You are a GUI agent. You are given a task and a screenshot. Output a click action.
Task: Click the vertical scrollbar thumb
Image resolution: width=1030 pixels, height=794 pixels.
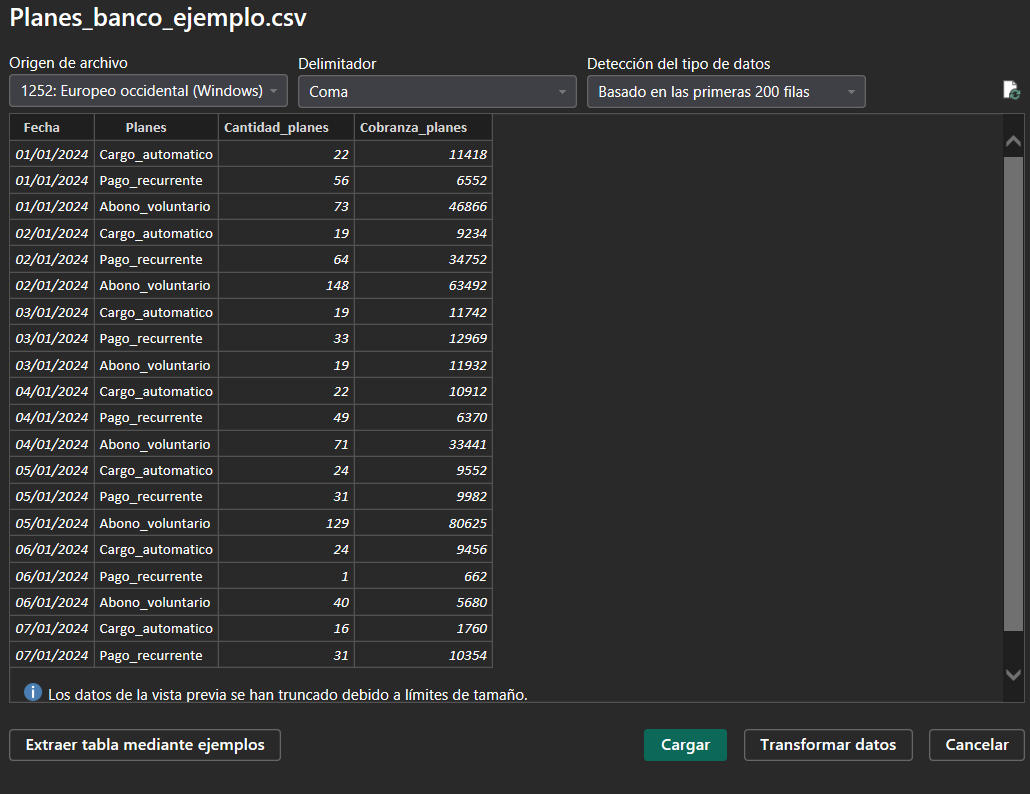[1013, 390]
